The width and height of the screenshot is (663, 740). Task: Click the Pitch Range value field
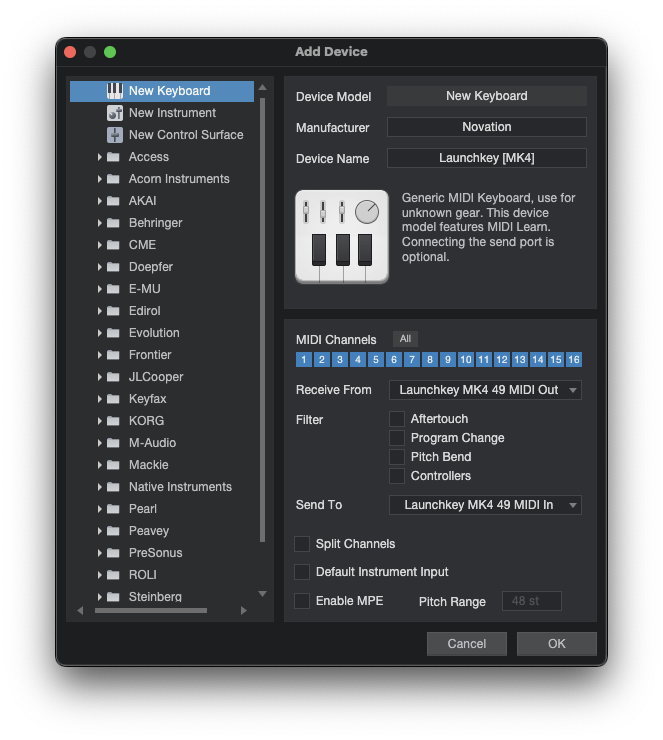(532, 601)
